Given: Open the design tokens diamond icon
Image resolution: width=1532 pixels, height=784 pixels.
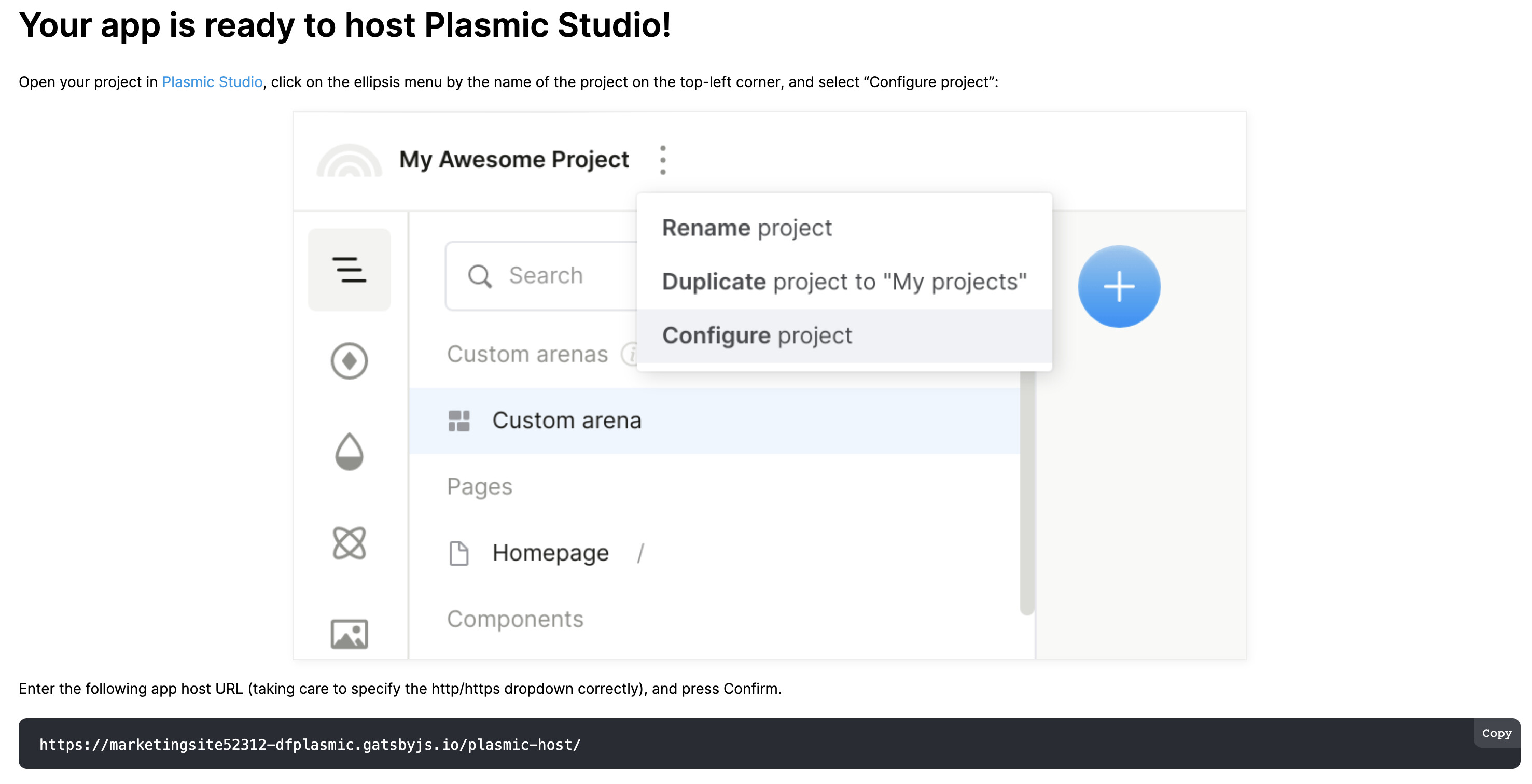Looking at the screenshot, I should (x=349, y=361).
